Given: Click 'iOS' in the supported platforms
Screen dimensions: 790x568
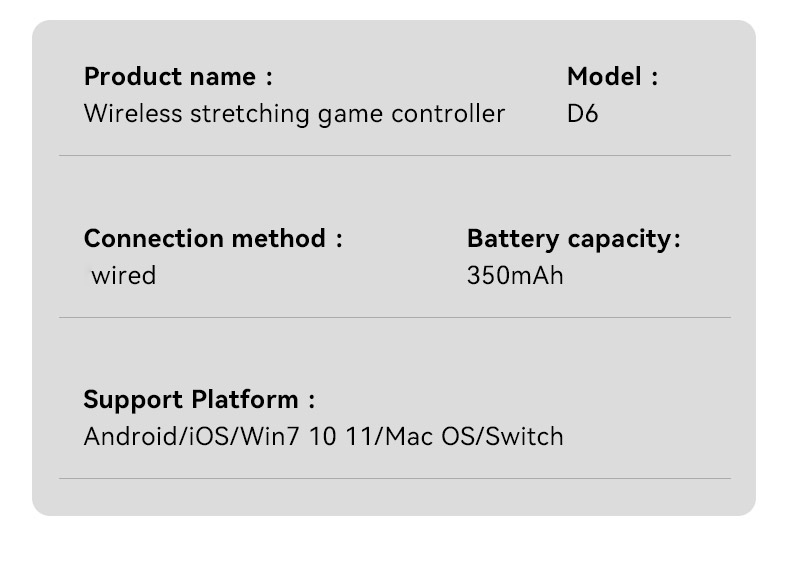Looking at the screenshot, I should click(x=209, y=436).
